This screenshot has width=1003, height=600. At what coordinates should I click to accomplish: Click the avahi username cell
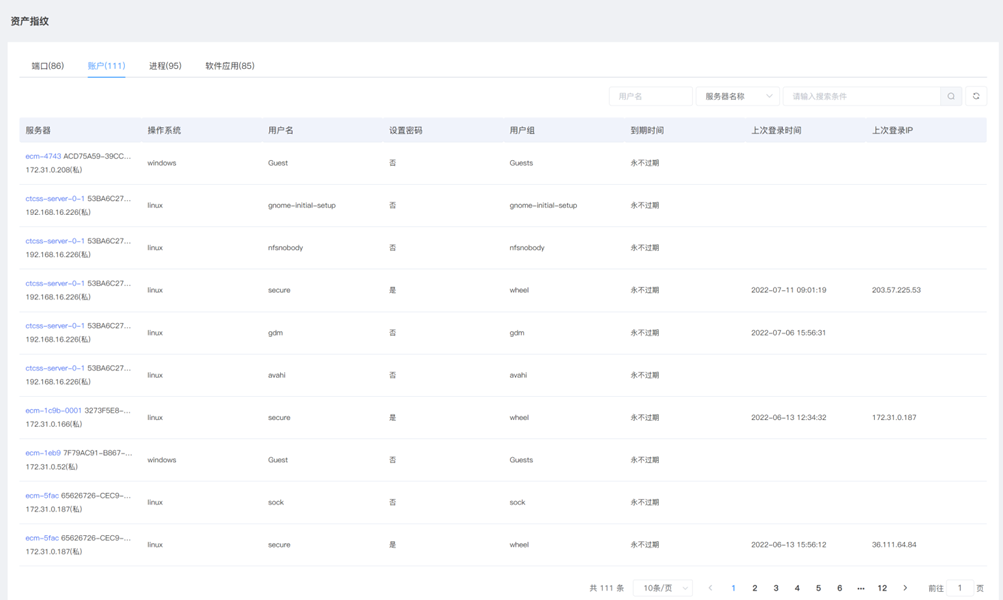point(277,375)
